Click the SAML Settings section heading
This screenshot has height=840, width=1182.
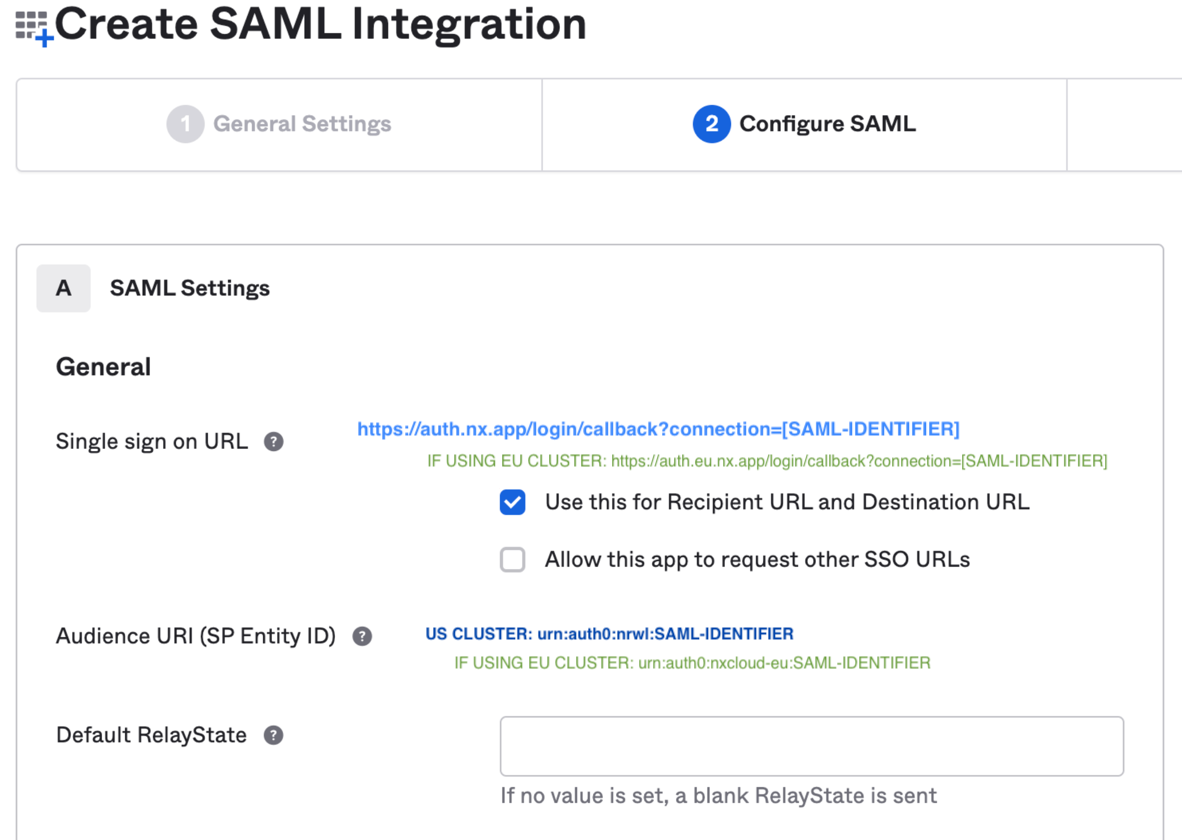coord(190,288)
